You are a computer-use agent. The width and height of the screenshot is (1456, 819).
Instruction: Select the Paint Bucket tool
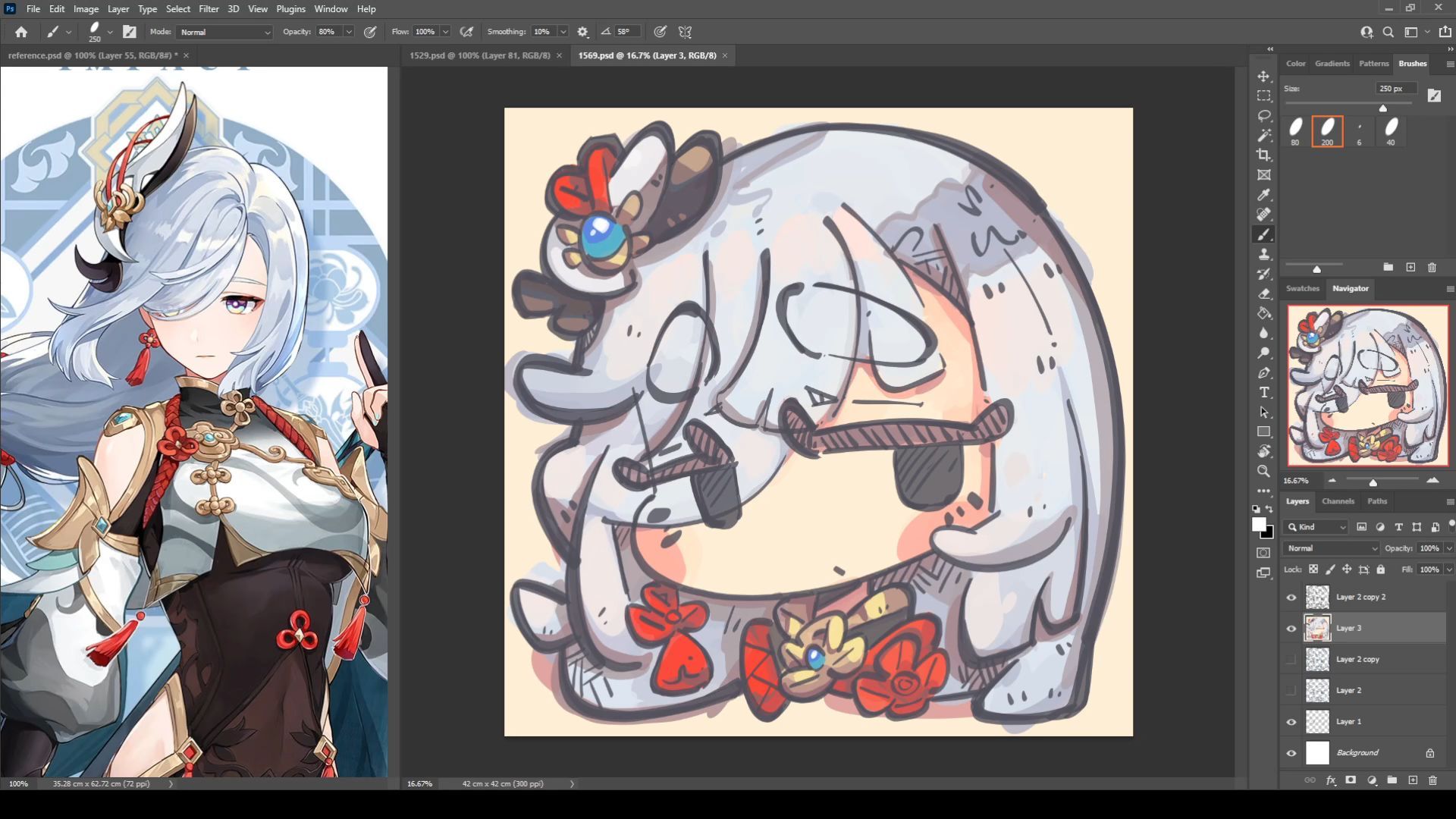pos(1263,313)
